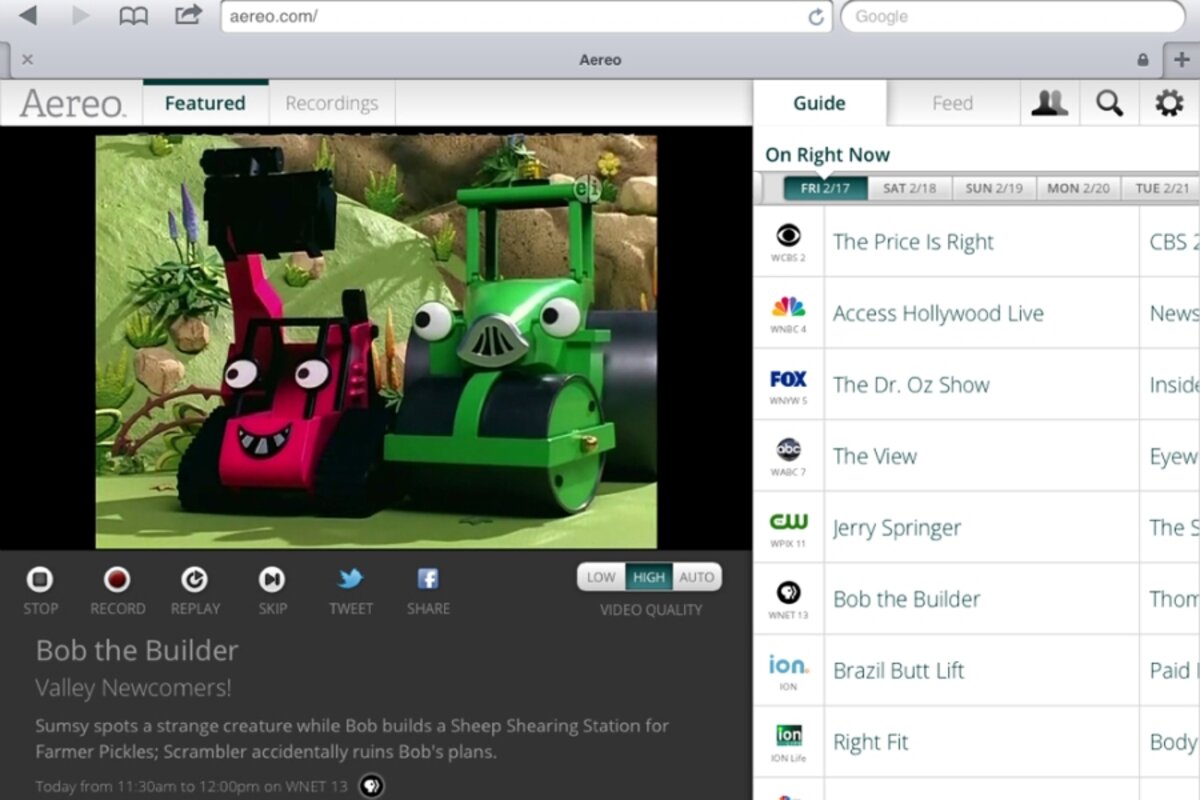The width and height of the screenshot is (1200, 800).
Task: Open the Feed tab
Action: pyautogui.click(x=952, y=103)
